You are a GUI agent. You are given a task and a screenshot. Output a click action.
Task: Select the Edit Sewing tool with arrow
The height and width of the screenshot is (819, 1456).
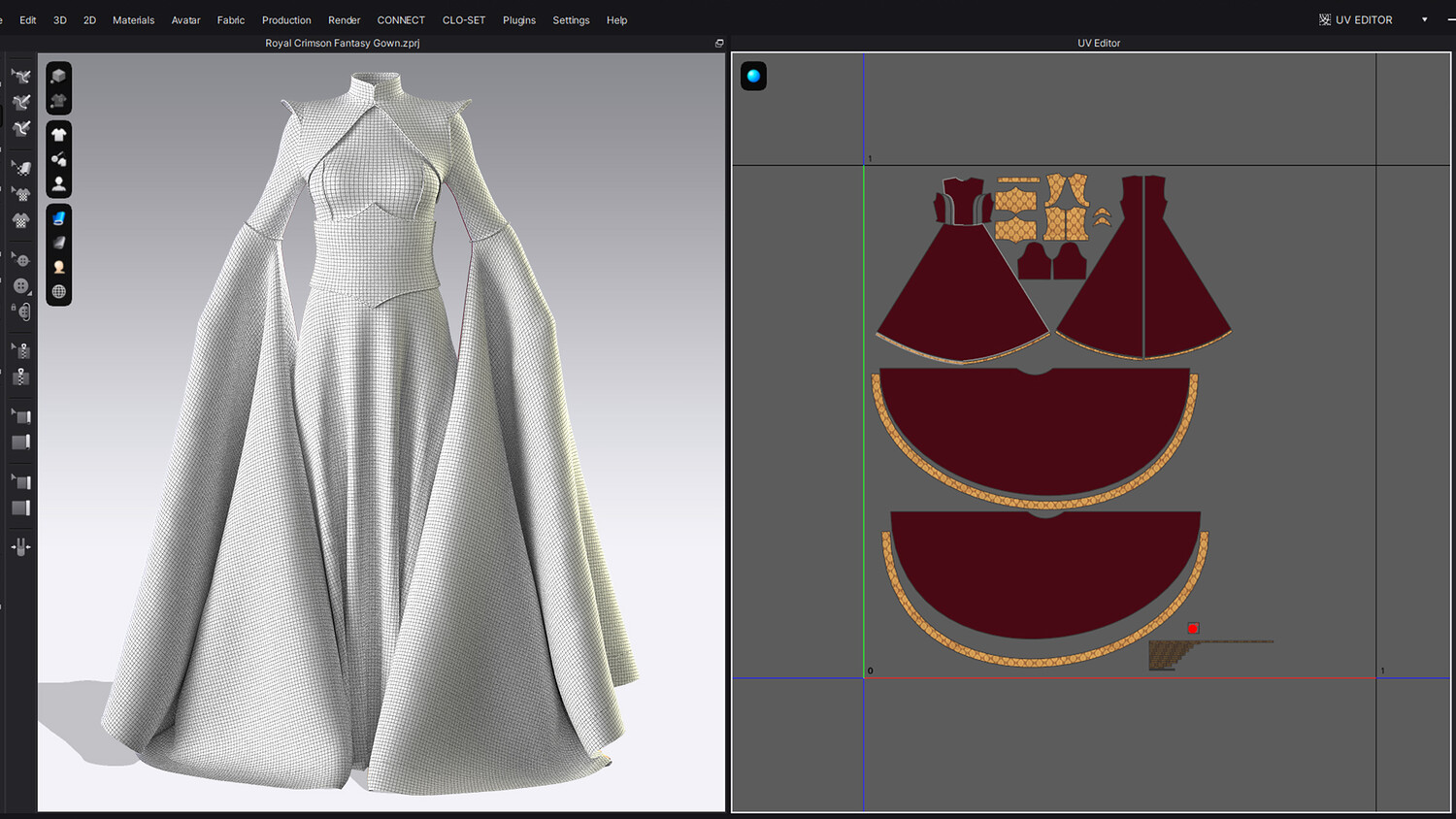[x=21, y=76]
